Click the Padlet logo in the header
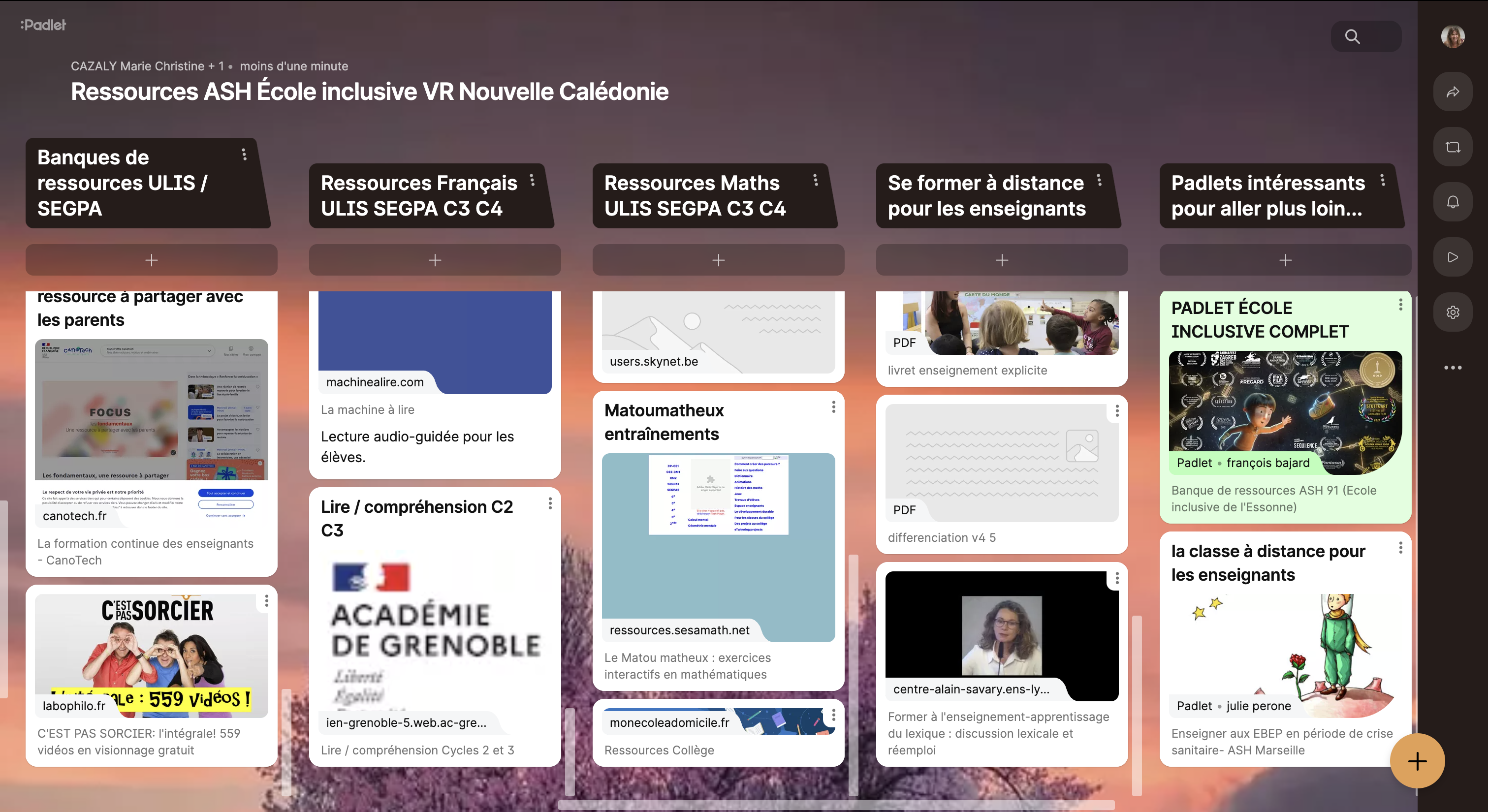 [x=43, y=25]
